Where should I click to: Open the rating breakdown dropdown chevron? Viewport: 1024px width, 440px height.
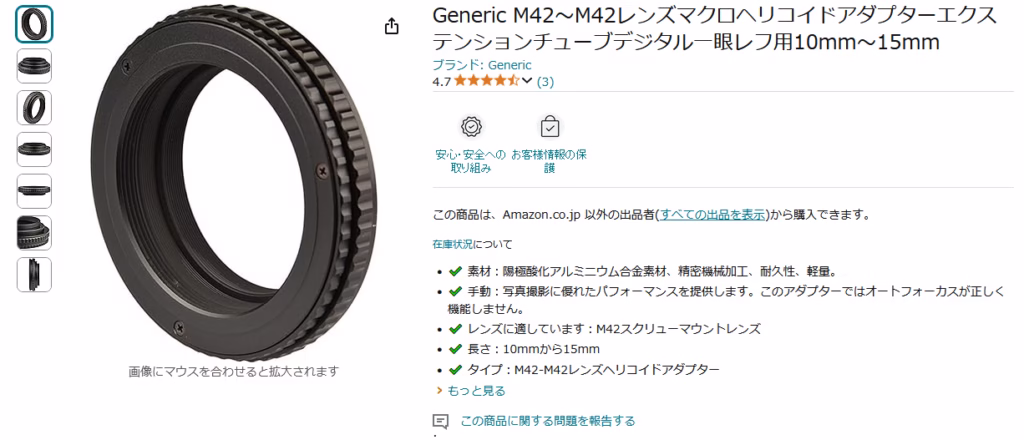[x=528, y=81]
